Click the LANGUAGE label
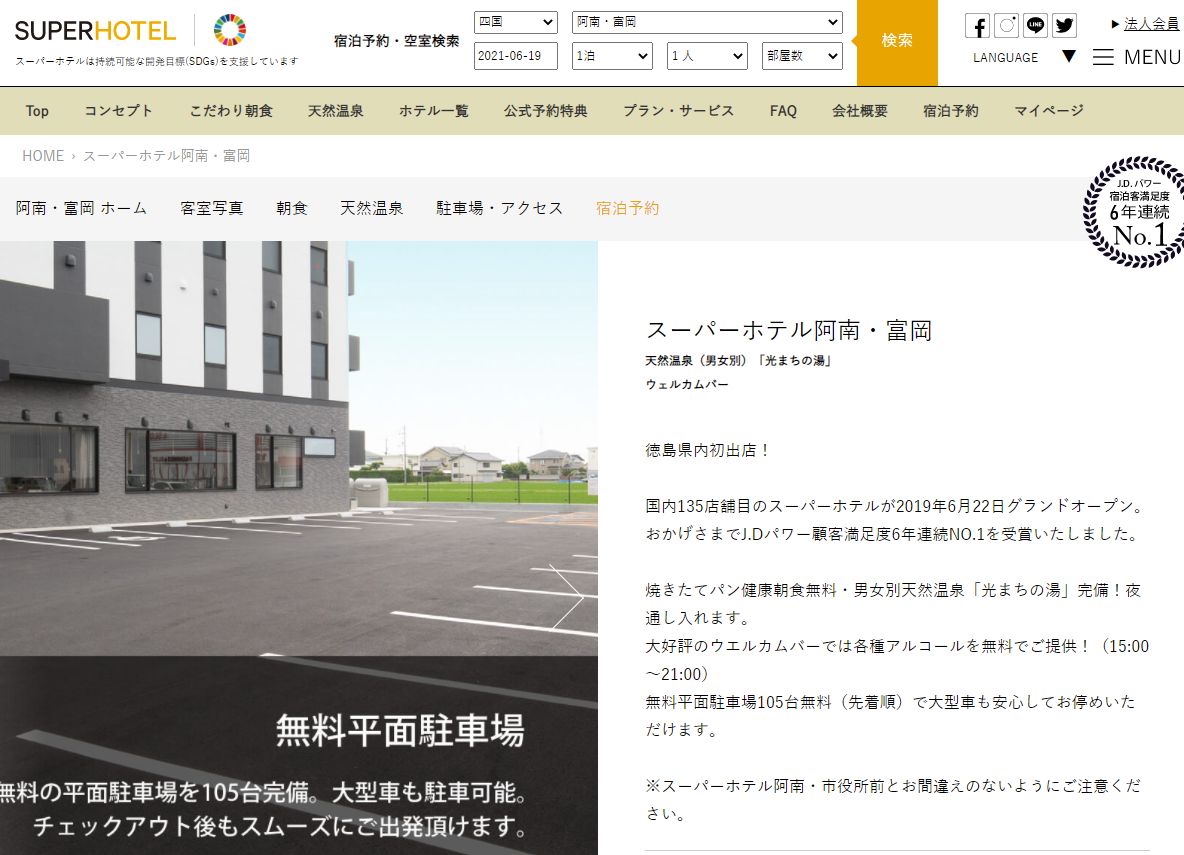This screenshot has width=1184, height=855. coord(1006,57)
